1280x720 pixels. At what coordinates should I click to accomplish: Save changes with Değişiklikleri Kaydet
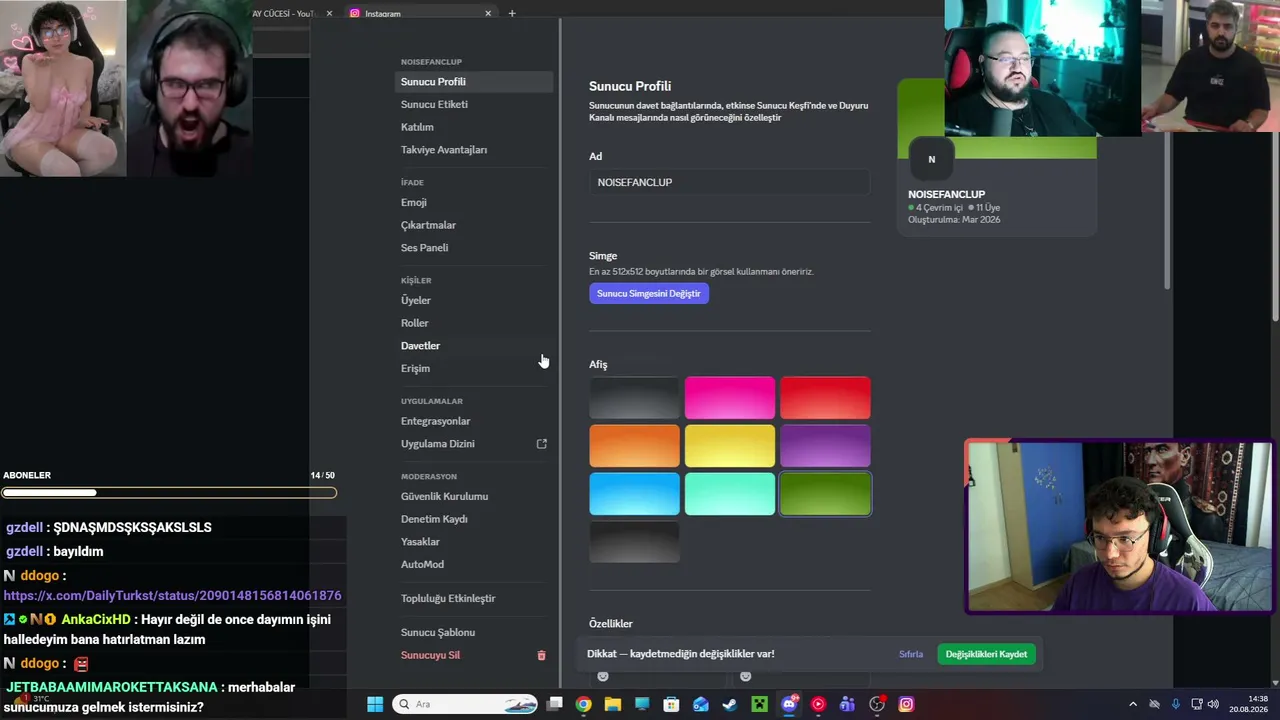pos(986,654)
